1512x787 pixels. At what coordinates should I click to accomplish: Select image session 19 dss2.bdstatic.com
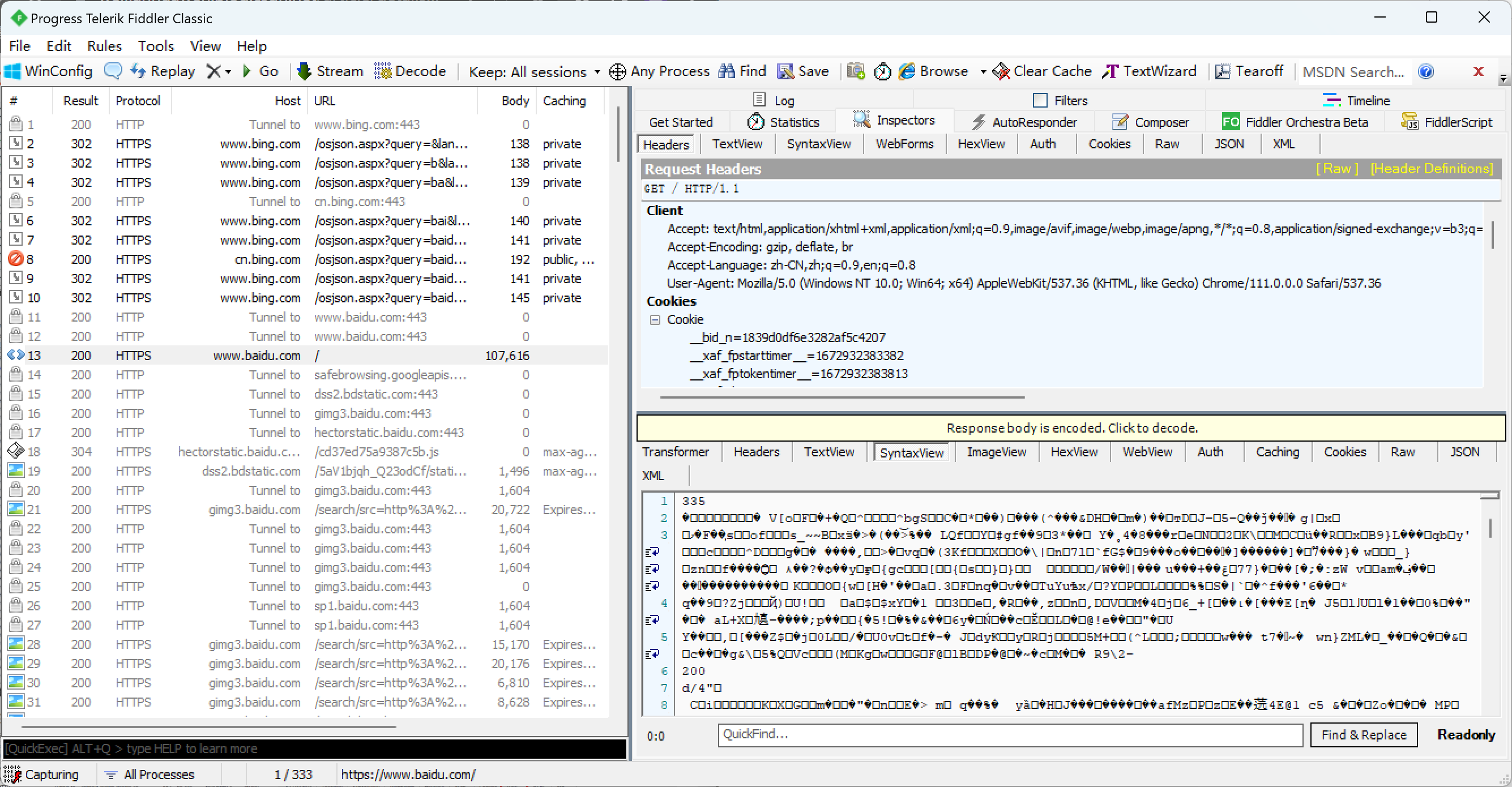coord(305,471)
